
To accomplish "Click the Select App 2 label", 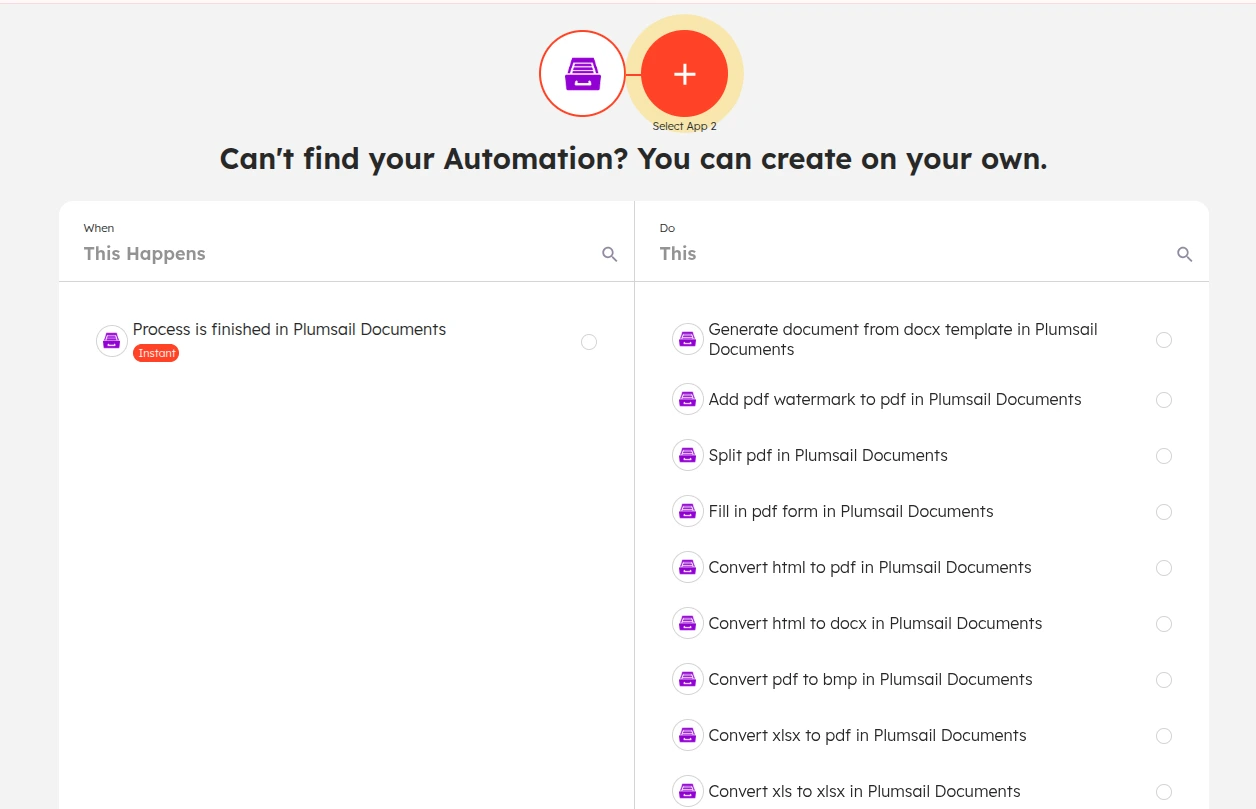I will click(685, 127).
